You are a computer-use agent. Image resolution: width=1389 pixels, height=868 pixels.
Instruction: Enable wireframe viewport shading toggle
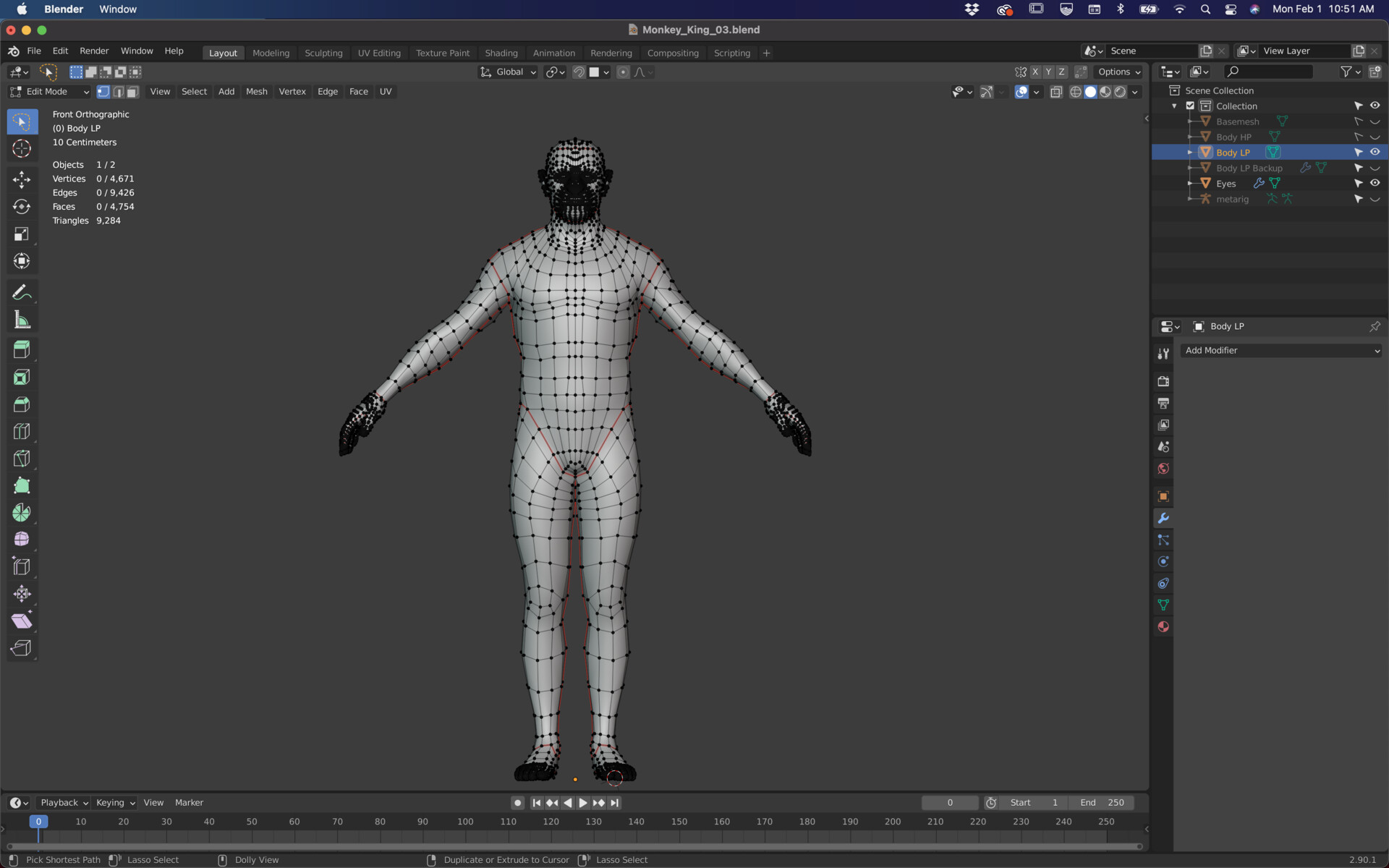point(1075,92)
